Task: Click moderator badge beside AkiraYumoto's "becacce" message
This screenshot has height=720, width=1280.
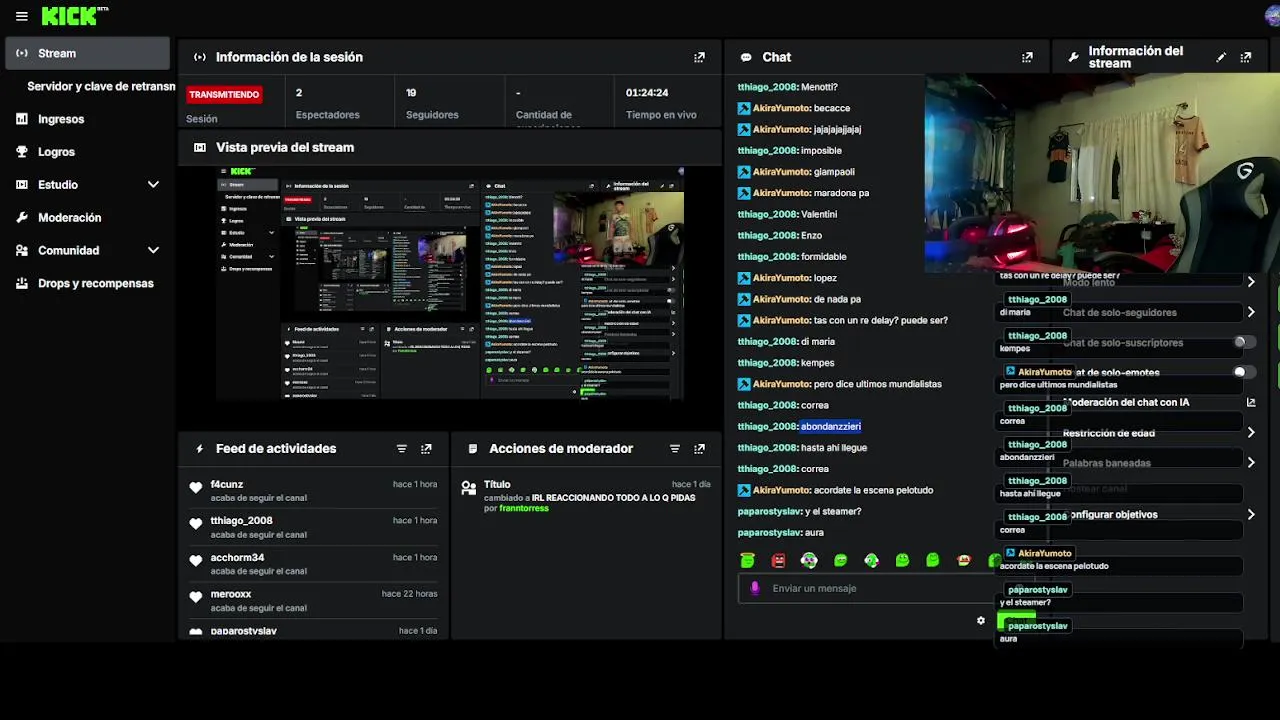Action: point(744,108)
